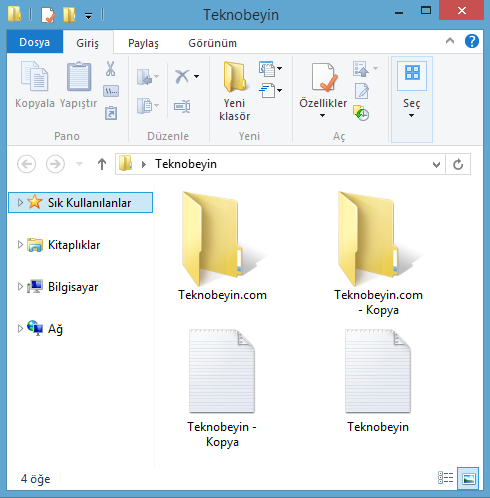Viewport: 490px width, 498px height.
Task: Select Sık Kullanılanlar in navigation pane
Action: 80,203
